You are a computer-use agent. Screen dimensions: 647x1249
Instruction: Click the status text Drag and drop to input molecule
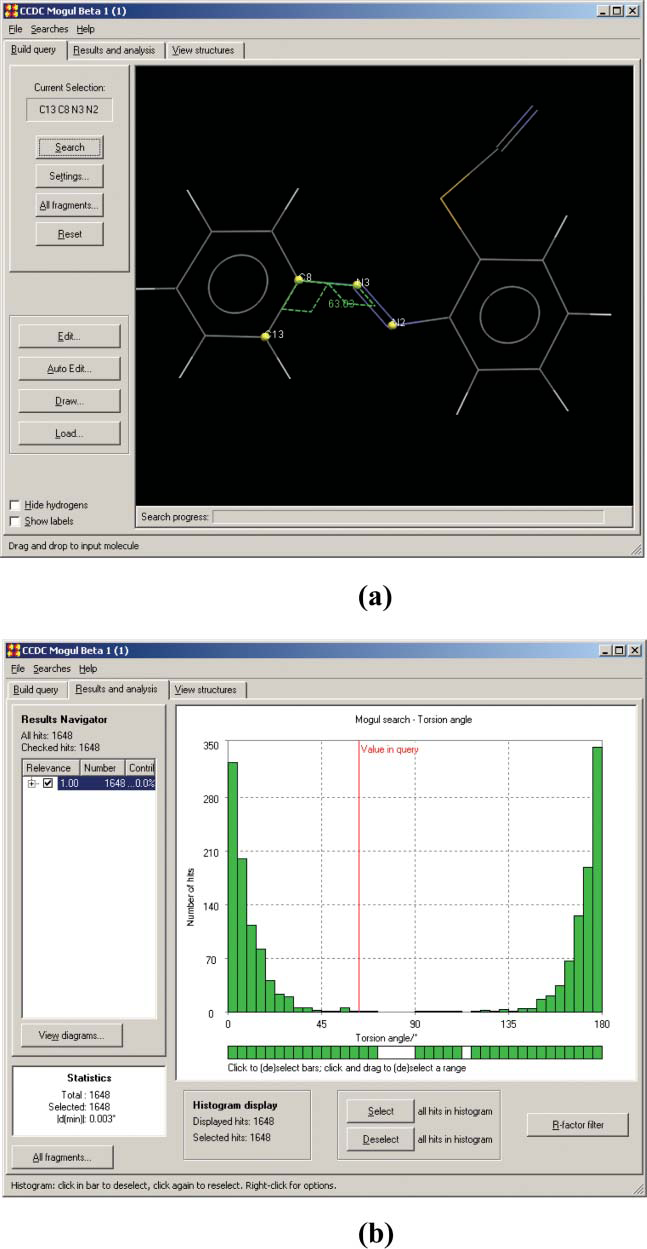click(75, 545)
